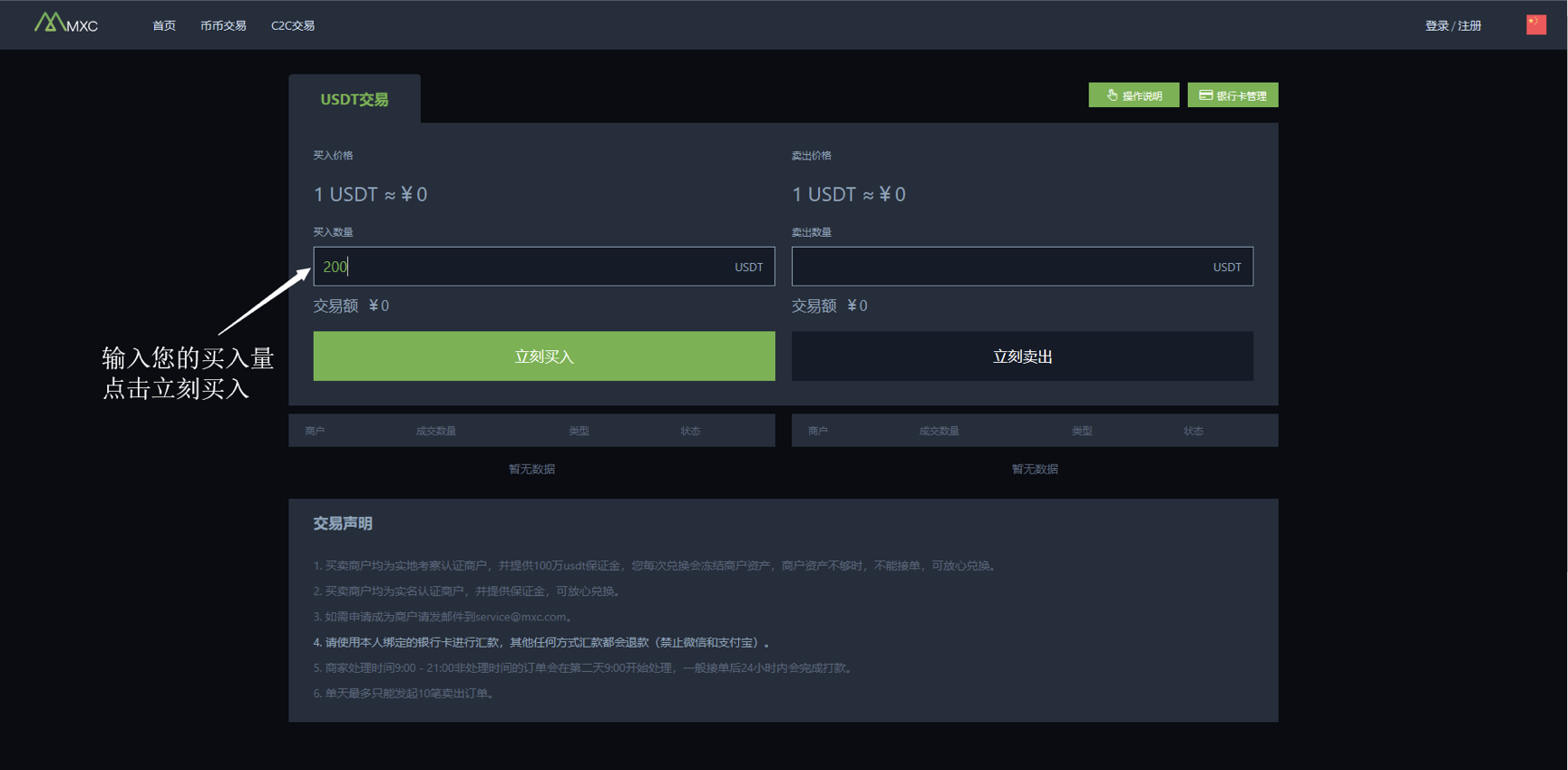
Task: Click the 操作说明 button
Action: pos(1134,95)
